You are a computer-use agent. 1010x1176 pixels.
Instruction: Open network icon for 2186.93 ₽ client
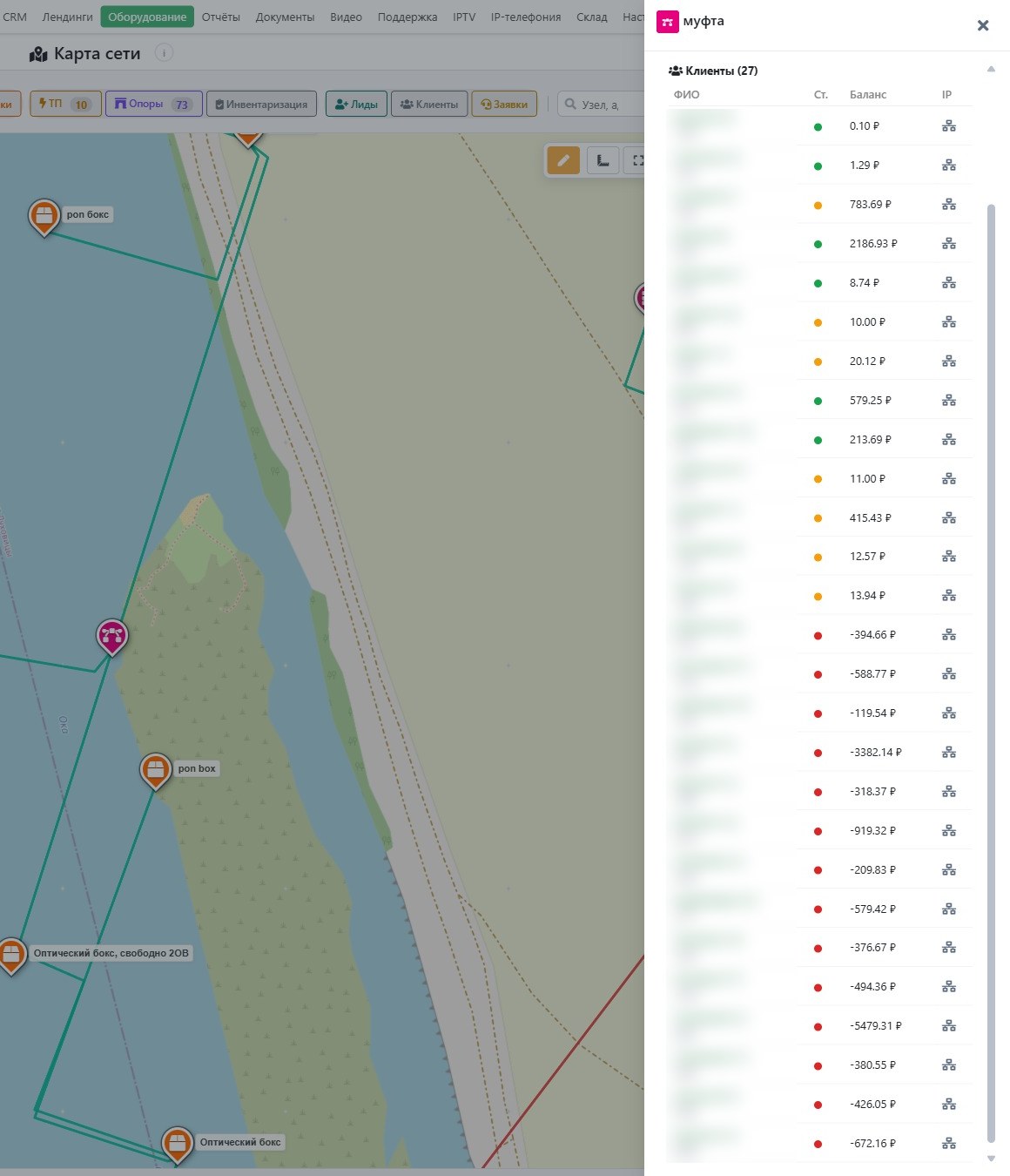(x=949, y=244)
